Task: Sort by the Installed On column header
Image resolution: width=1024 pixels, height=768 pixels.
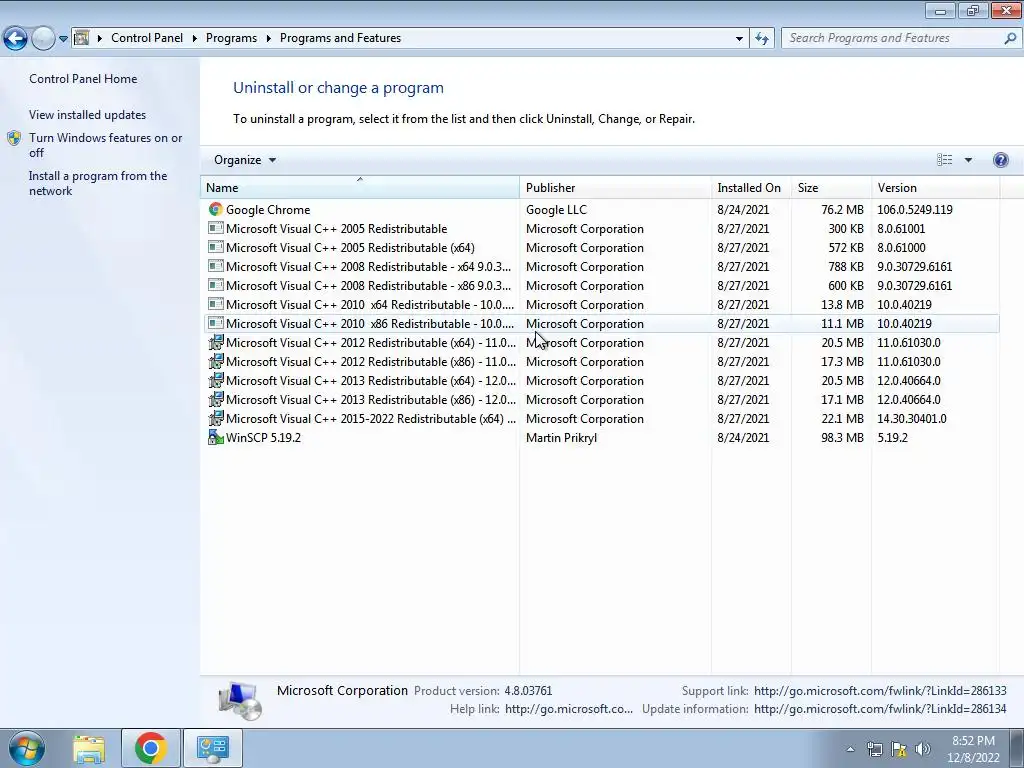Action: (x=751, y=187)
